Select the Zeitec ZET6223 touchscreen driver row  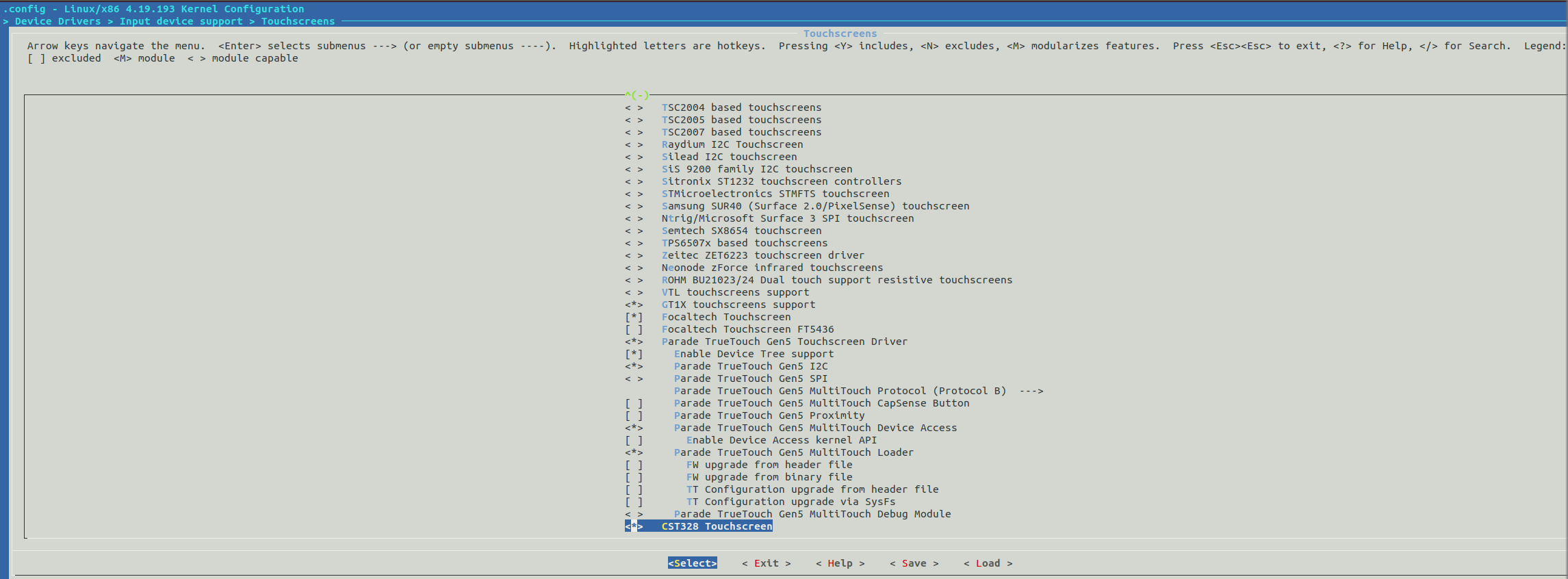[x=745, y=255]
